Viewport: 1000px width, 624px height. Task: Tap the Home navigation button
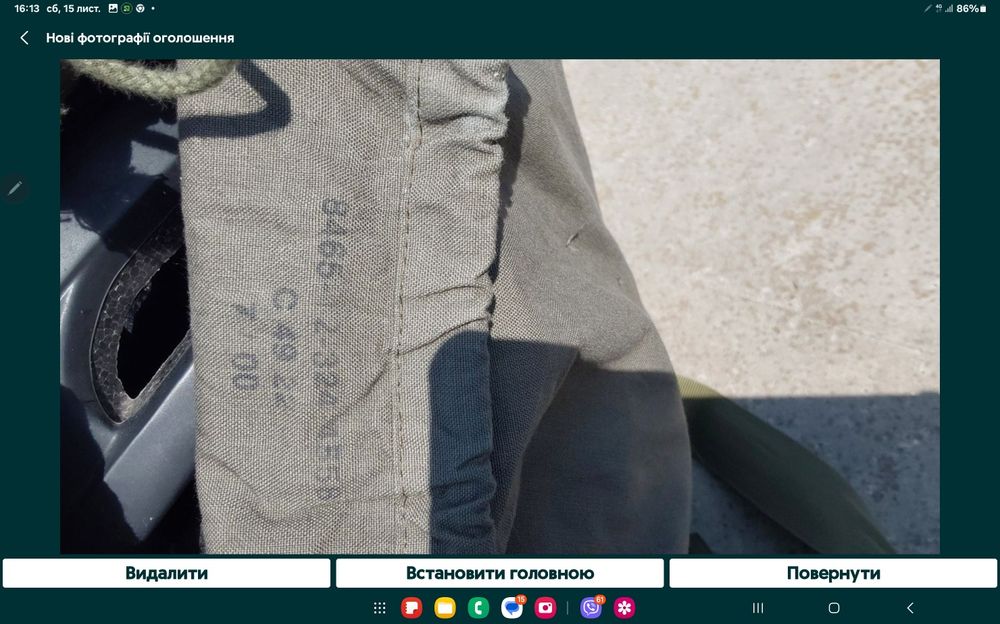(834, 608)
